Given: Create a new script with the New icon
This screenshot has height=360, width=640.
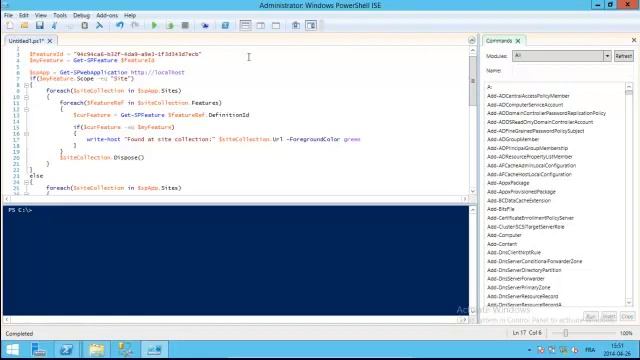Looking at the screenshot, I should click(x=9, y=25).
